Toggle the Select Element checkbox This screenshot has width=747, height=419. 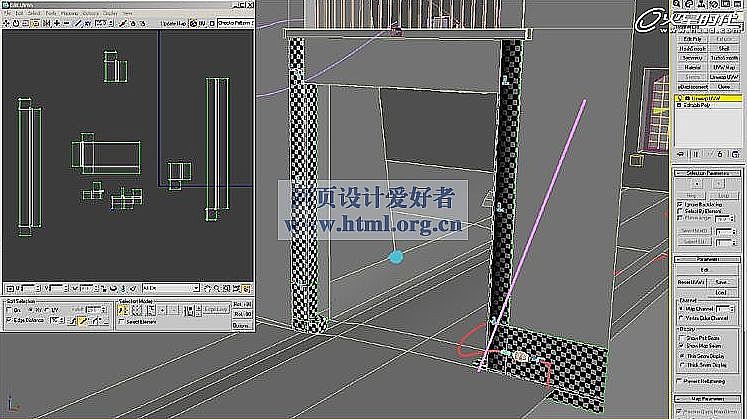point(121,322)
